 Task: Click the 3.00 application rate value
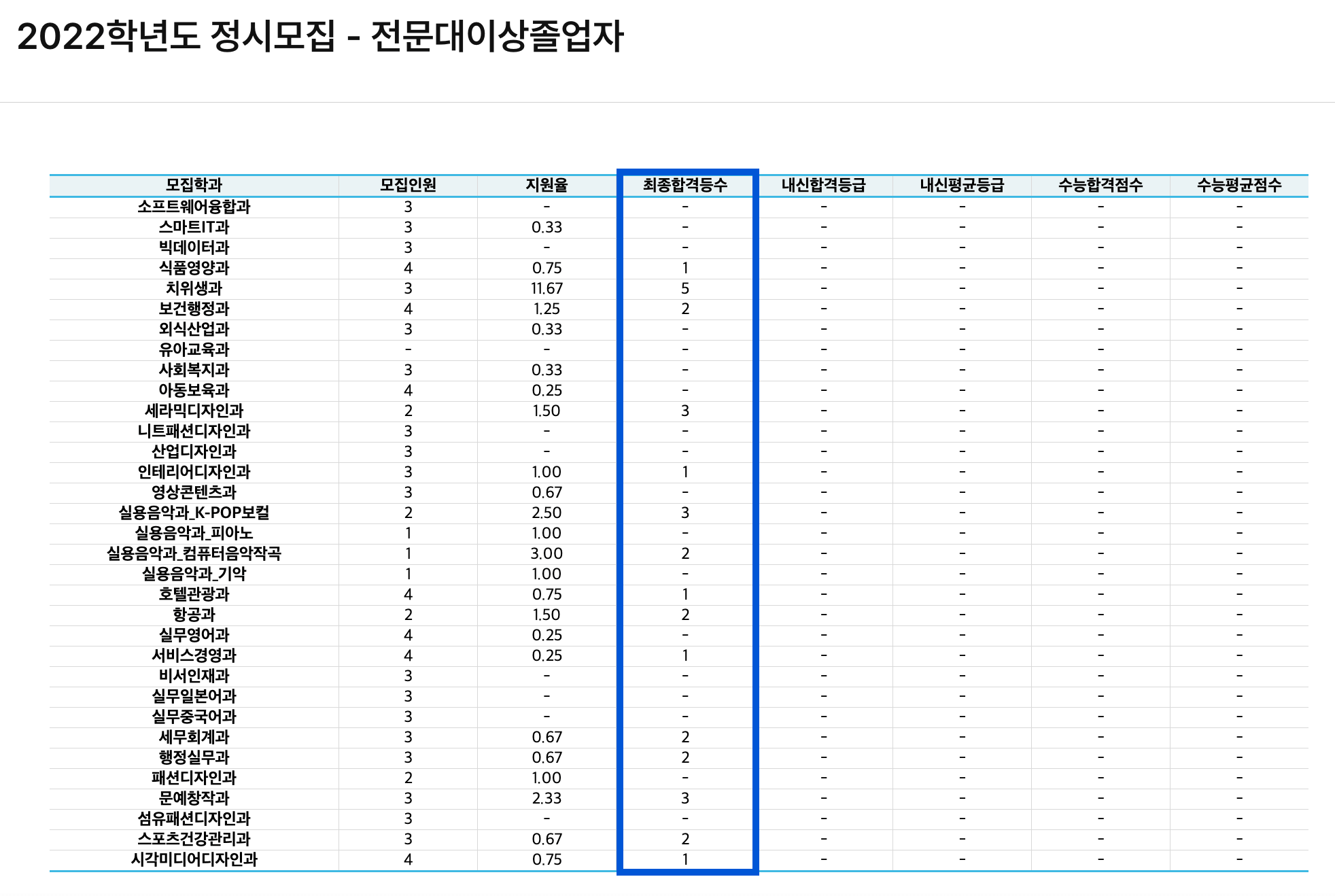pyautogui.click(x=547, y=553)
